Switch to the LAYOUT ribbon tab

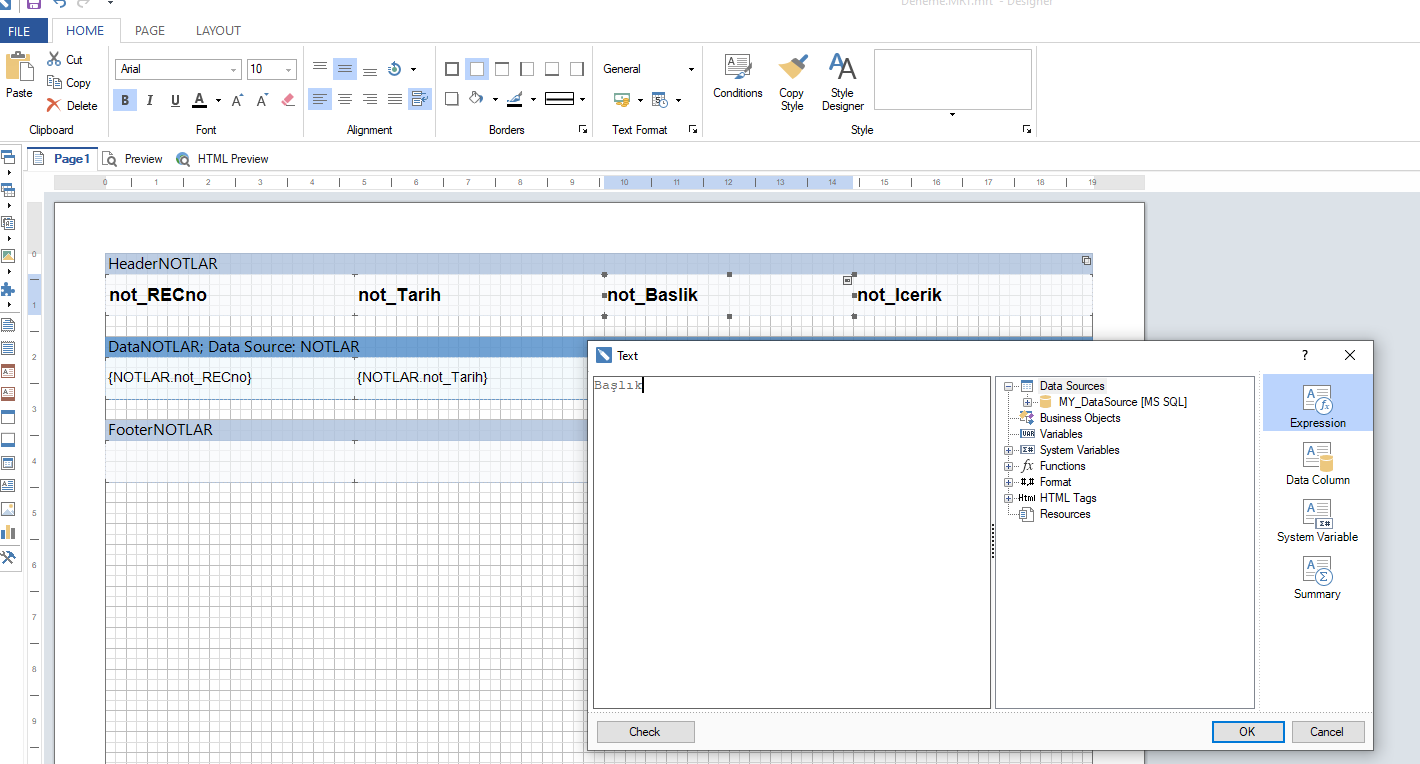point(218,31)
